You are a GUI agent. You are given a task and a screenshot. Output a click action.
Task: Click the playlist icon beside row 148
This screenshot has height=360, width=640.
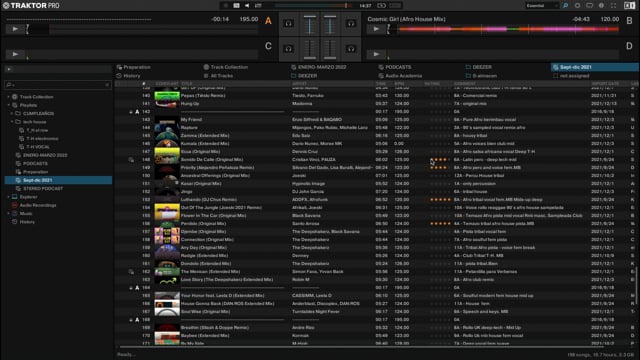coord(131,160)
